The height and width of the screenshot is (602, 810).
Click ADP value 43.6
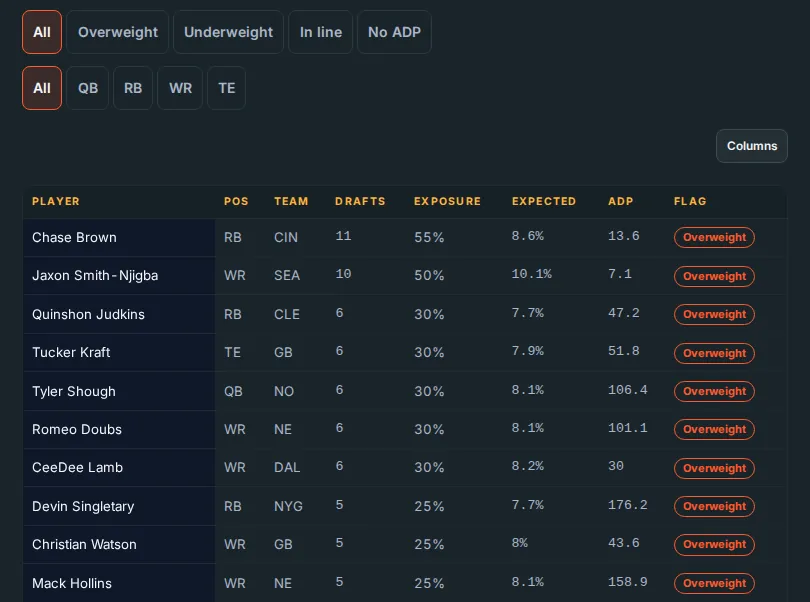point(624,543)
